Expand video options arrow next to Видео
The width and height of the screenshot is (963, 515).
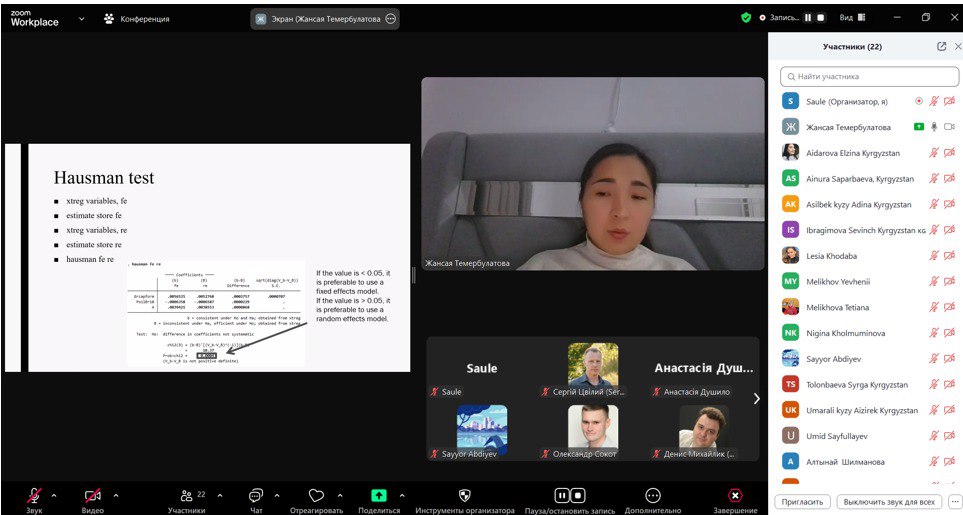click(x=116, y=495)
